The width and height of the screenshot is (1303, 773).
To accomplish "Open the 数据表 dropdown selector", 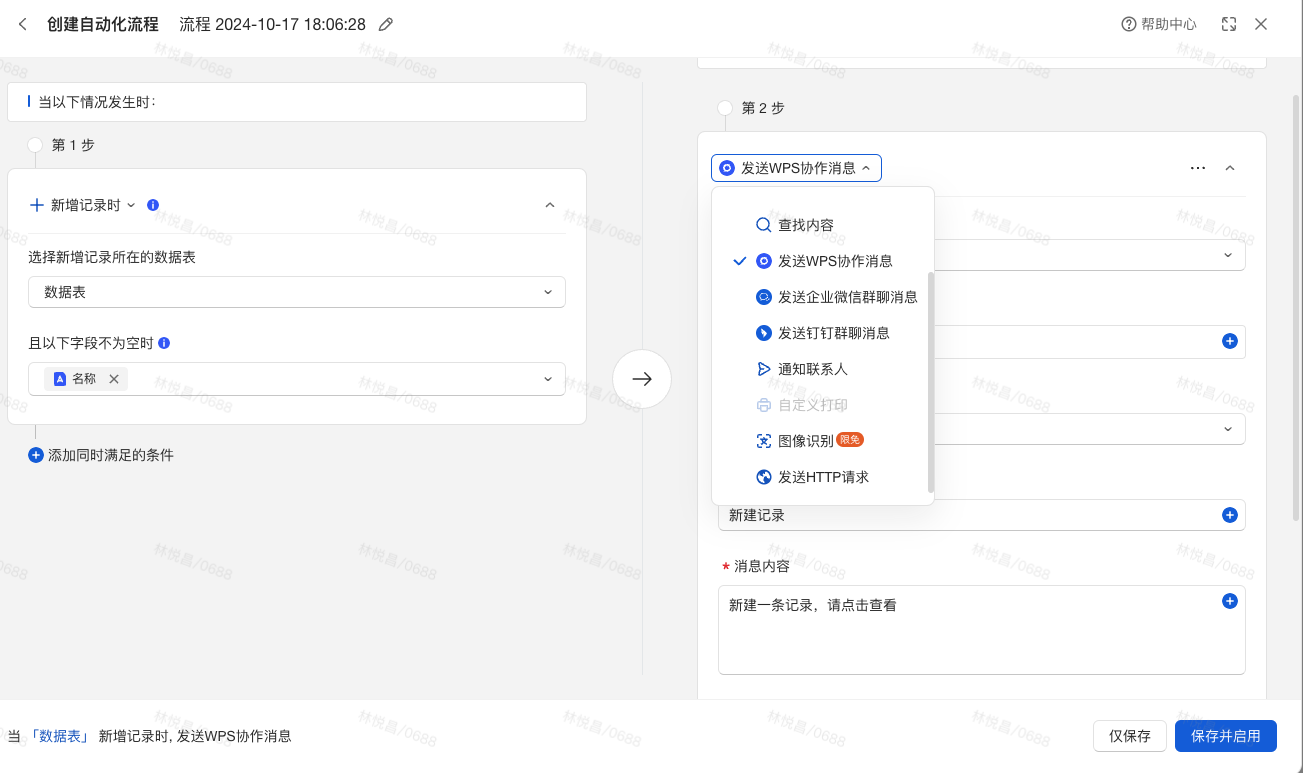I will 297,292.
